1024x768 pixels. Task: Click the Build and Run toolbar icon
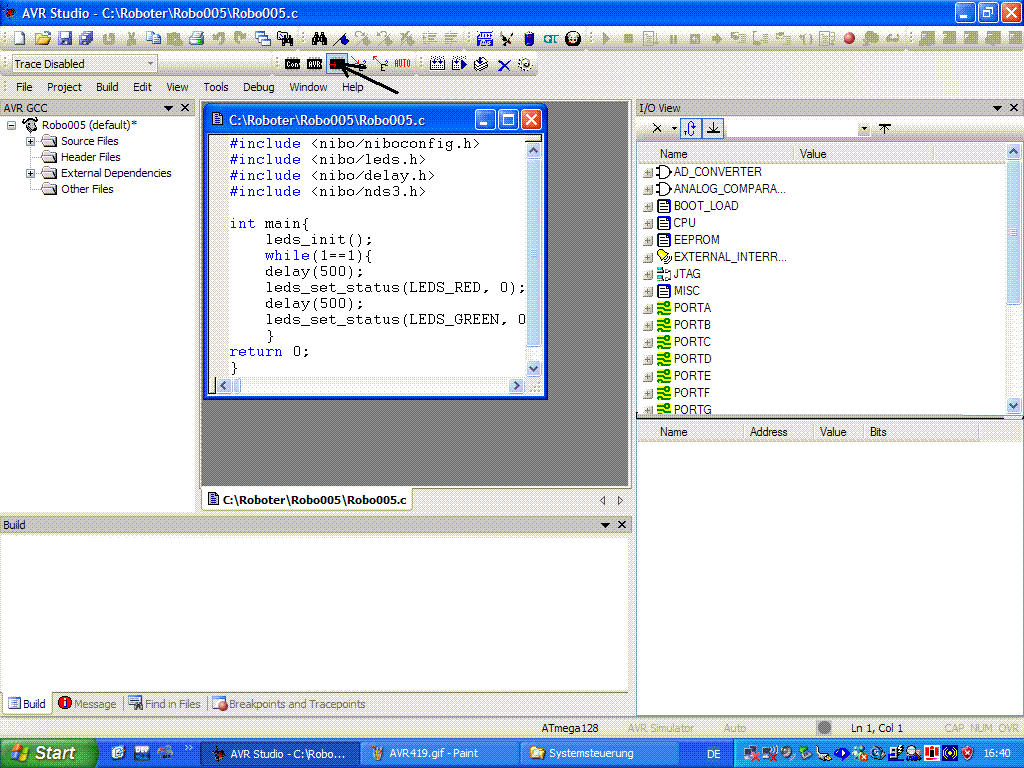[x=458, y=63]
